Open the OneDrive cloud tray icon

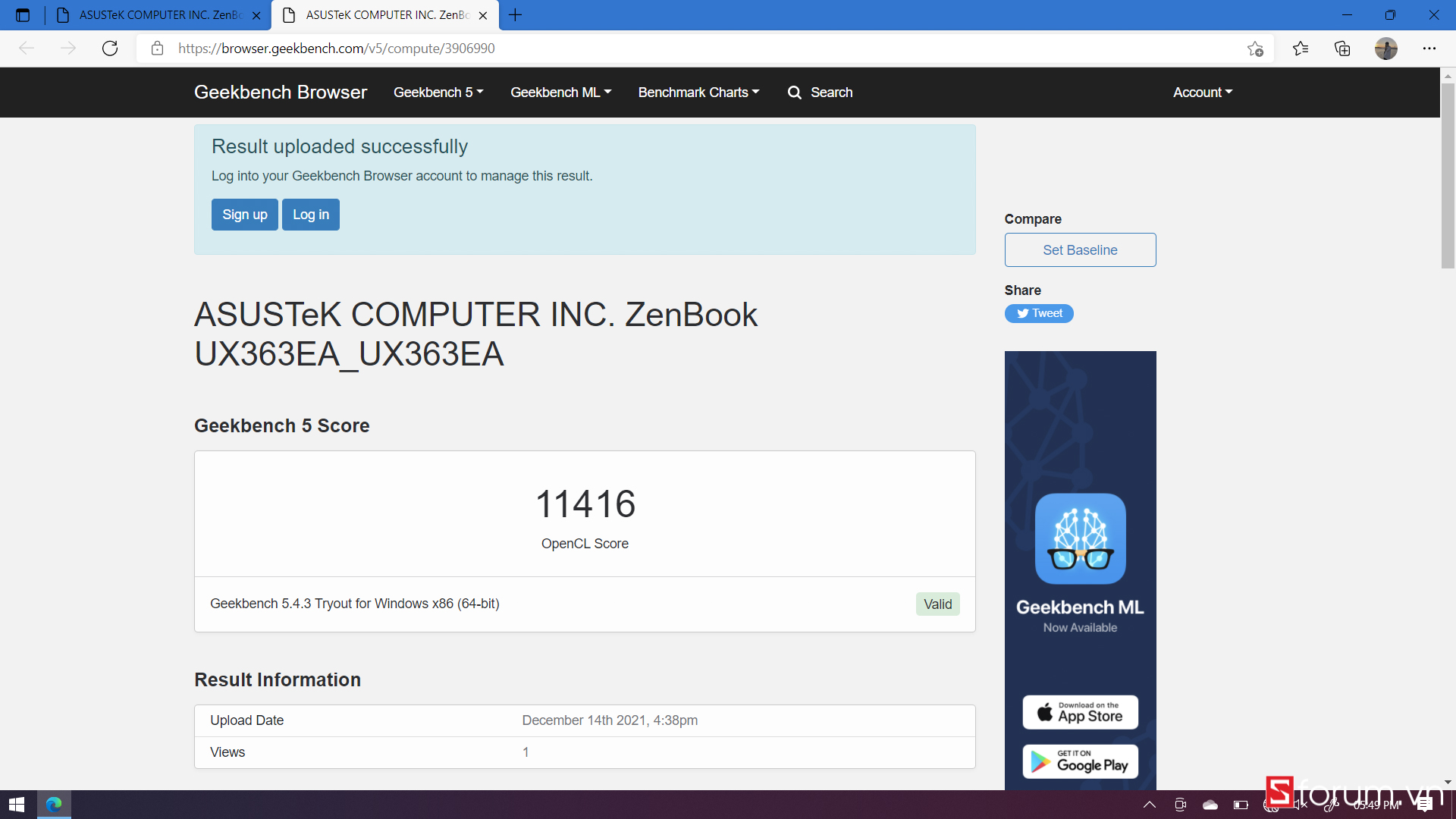tap(1210, 805)
